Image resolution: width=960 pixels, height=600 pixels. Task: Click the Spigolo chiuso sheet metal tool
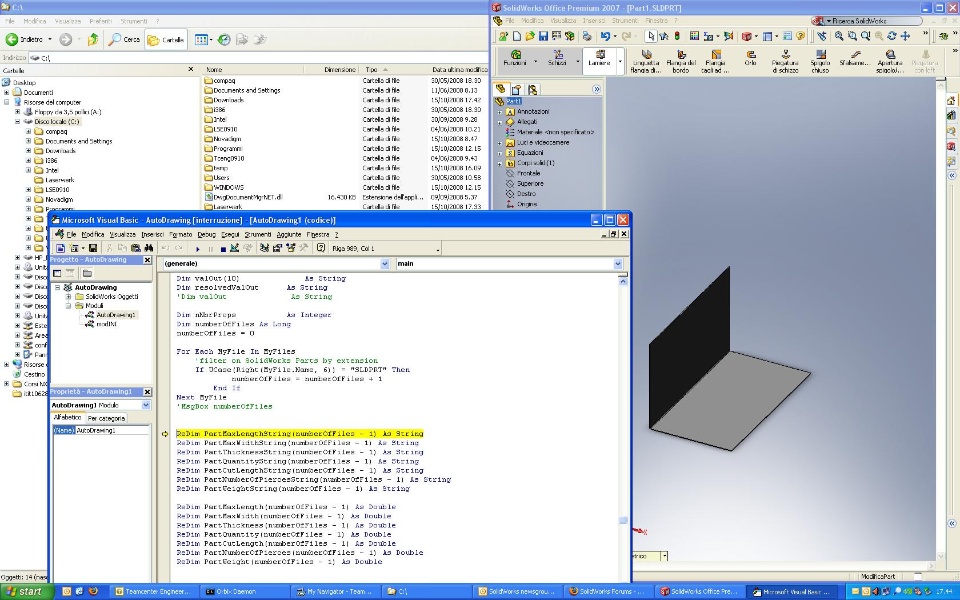(820, 62)
